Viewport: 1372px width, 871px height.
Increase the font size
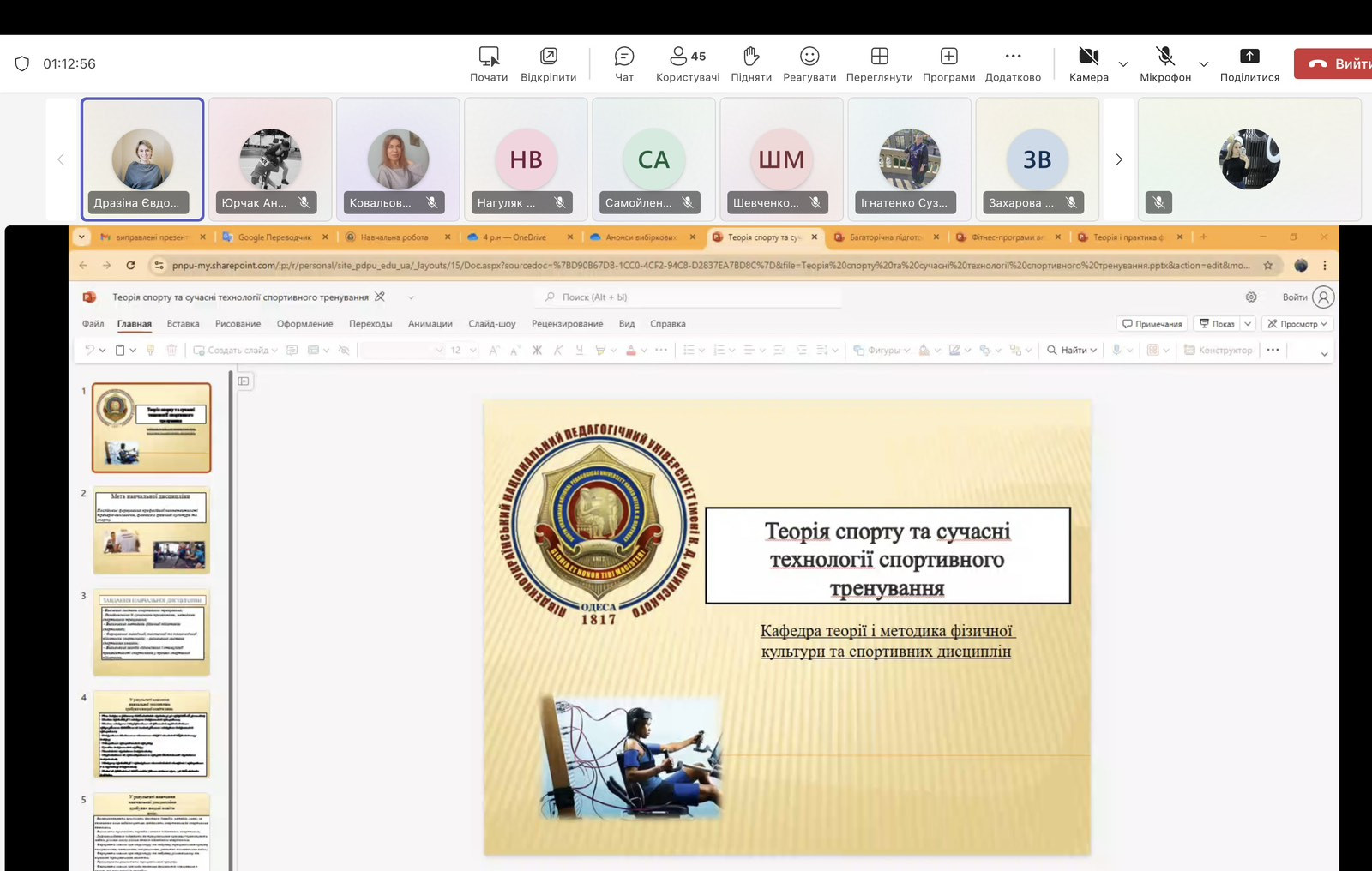[494, 350]
